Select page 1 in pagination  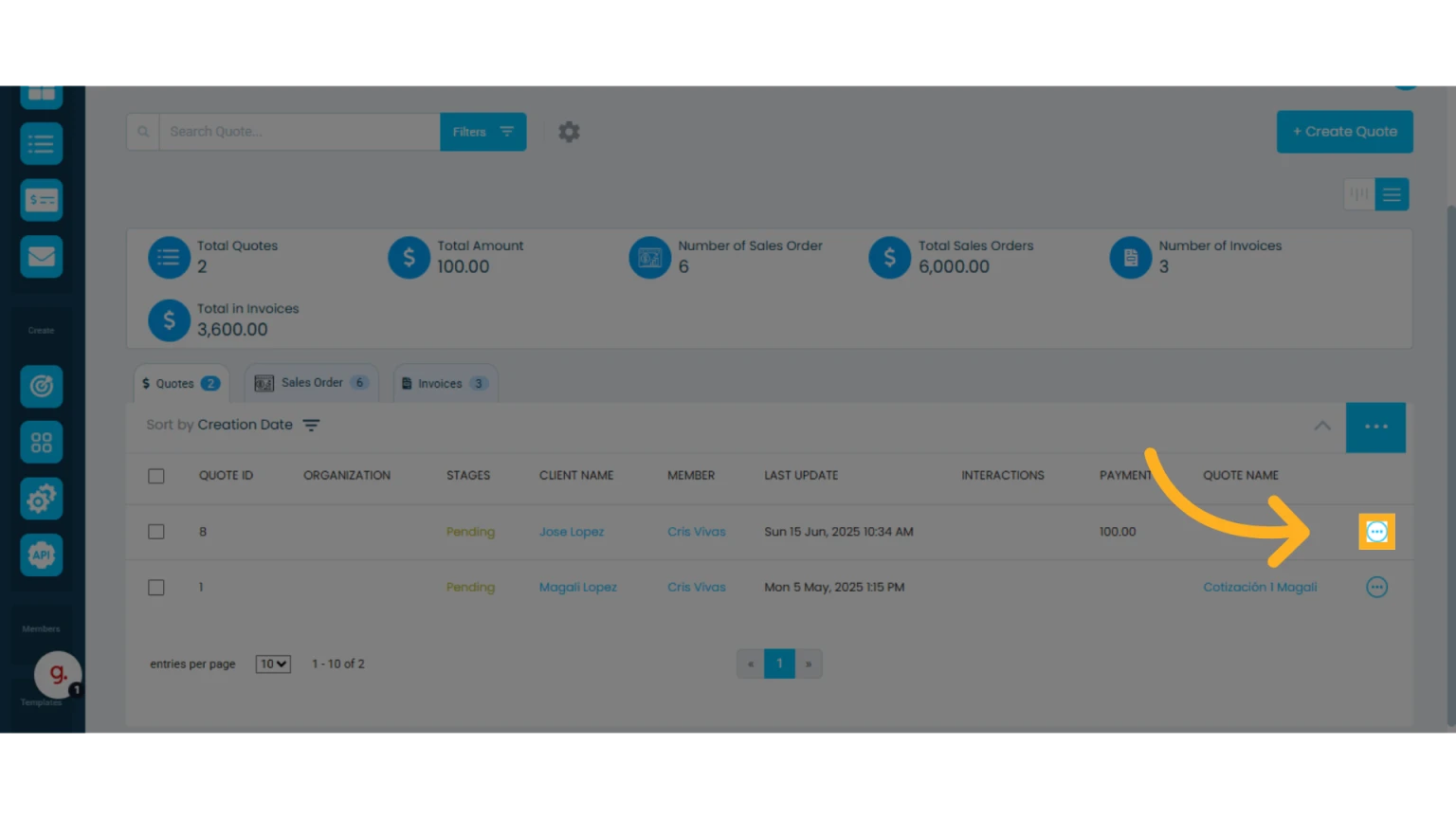779,664
